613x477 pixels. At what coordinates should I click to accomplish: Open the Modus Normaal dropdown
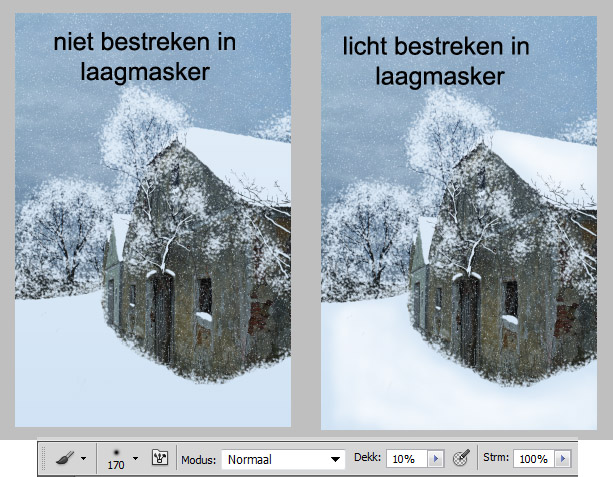click(283, 459)
